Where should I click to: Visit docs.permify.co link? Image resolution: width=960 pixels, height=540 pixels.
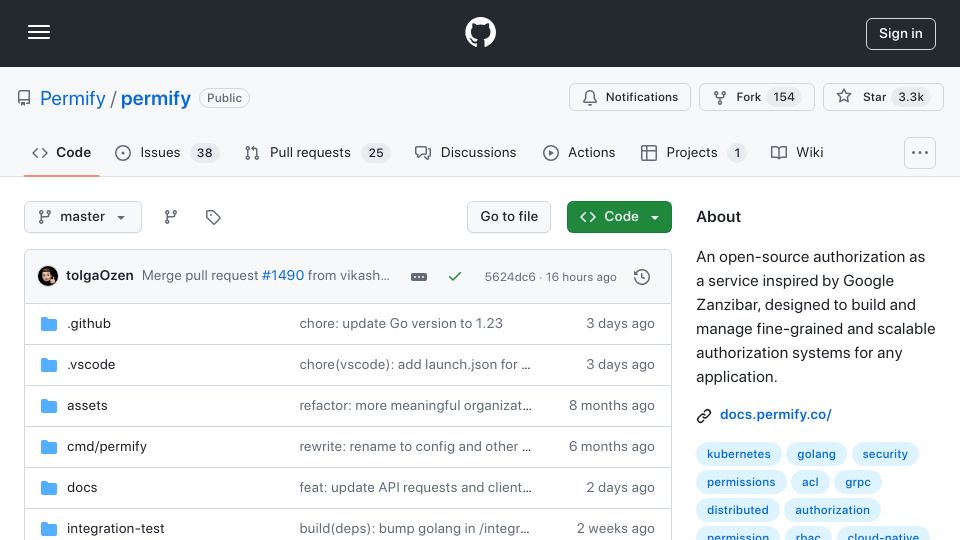tap(775, 414)
